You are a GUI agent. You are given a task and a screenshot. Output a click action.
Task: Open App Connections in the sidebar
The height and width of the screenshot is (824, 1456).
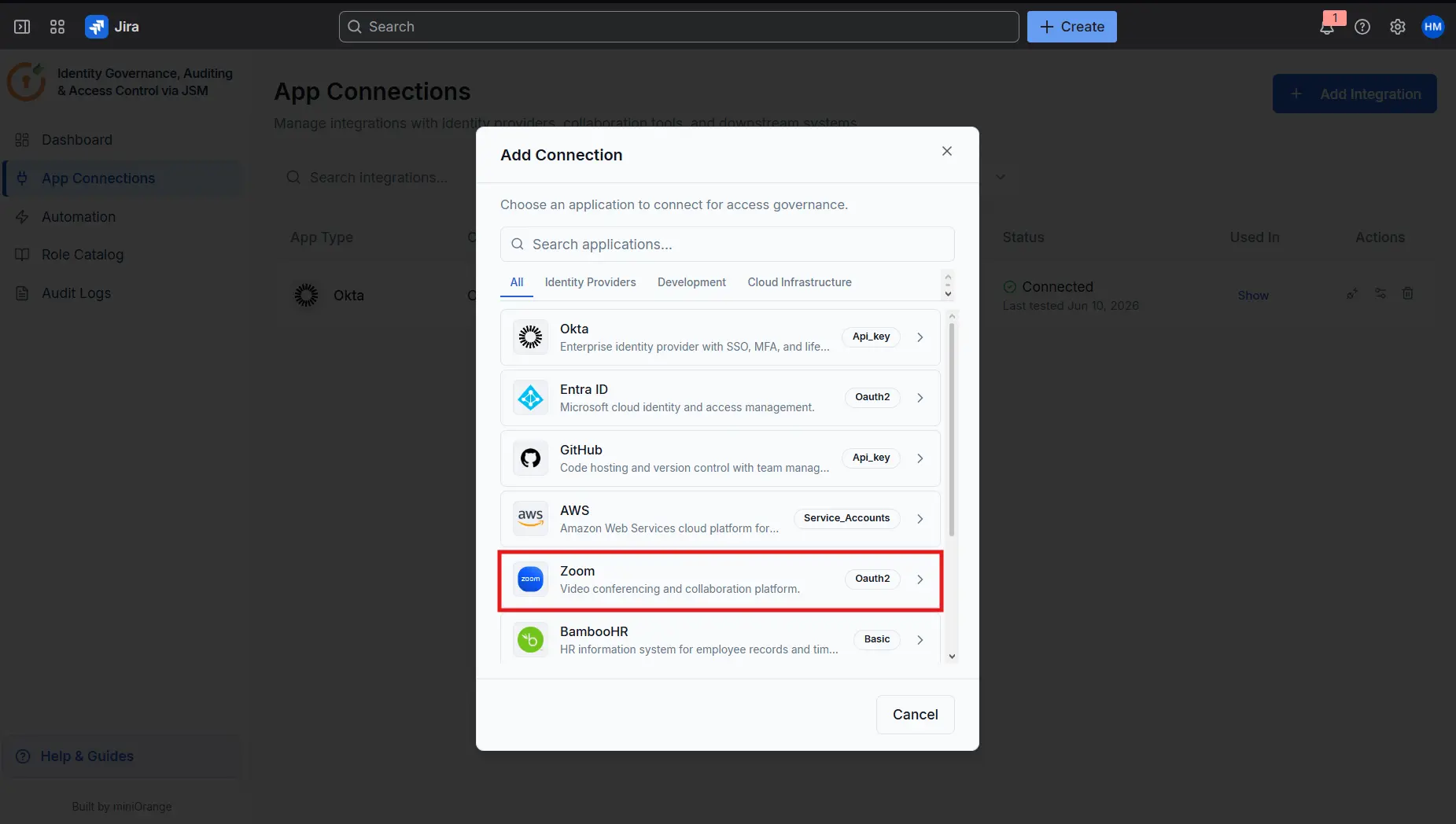tap(122, 178)
